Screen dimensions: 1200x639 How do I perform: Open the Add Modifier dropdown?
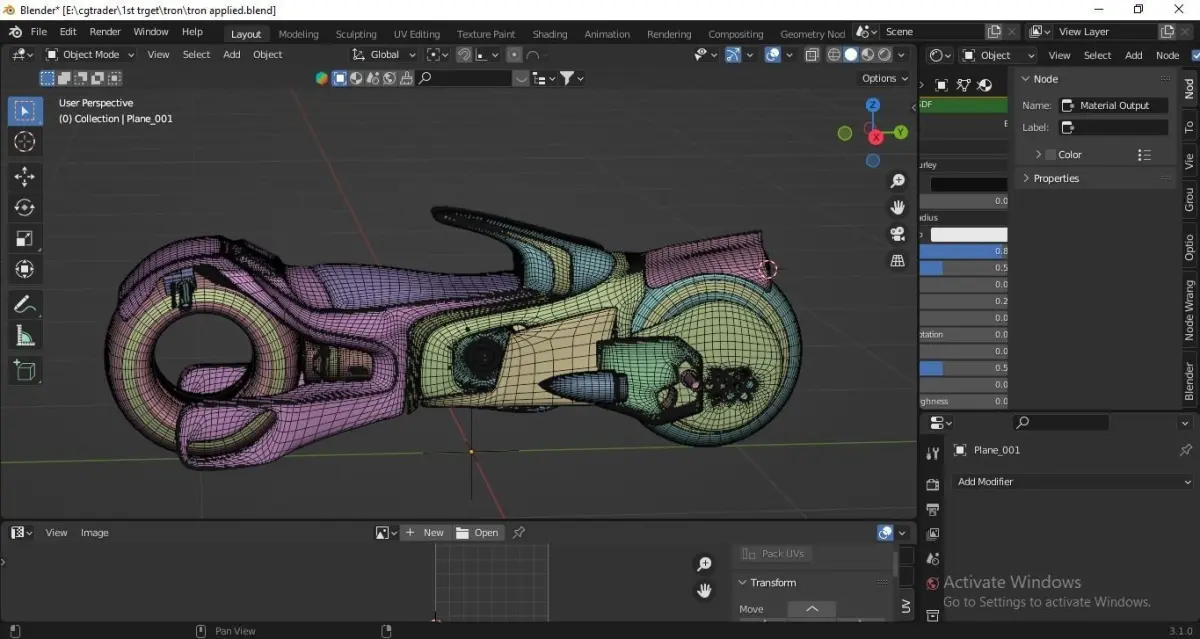[1071, 481]
